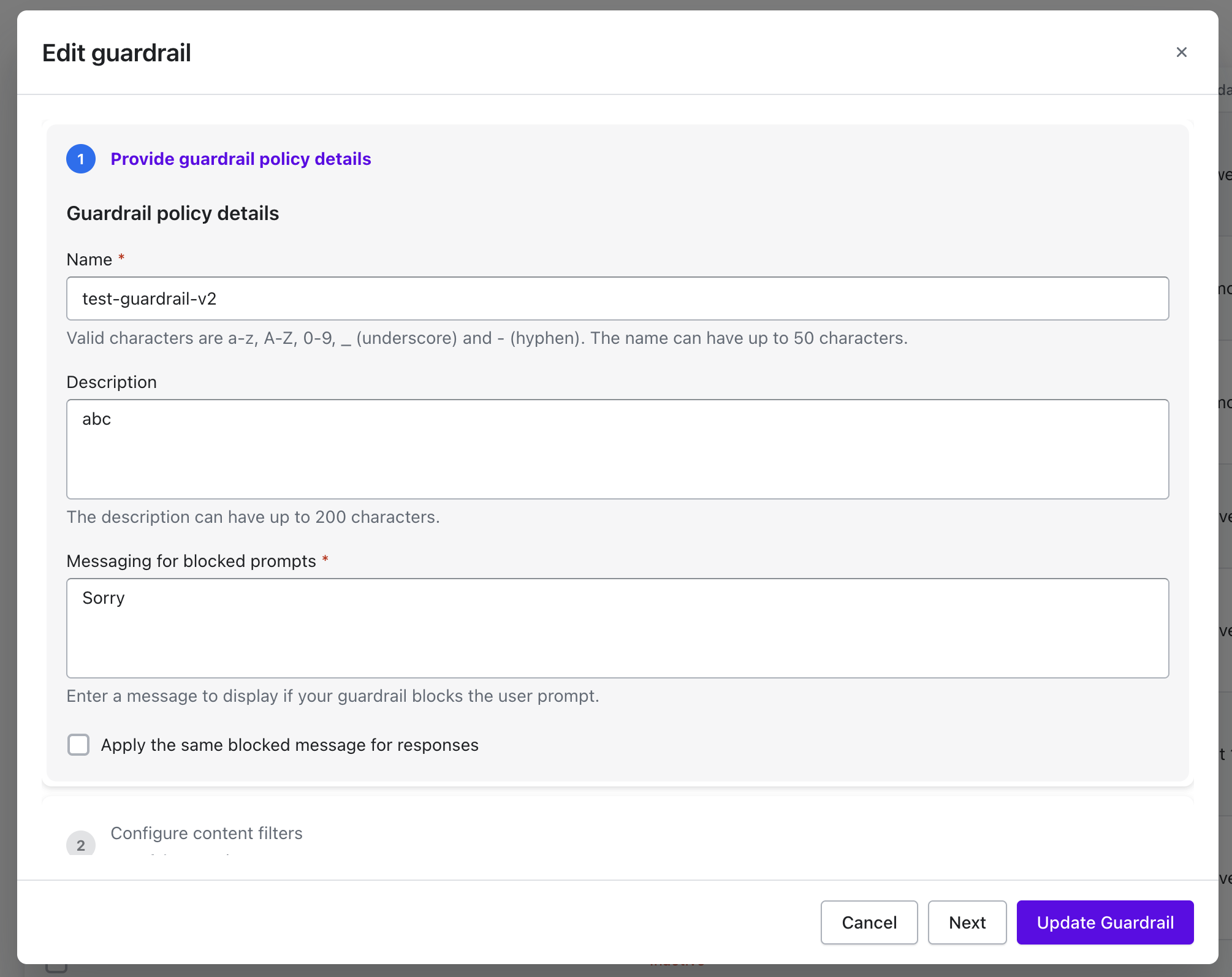
Task: Click into the Description box with abc
Action: 617,449
